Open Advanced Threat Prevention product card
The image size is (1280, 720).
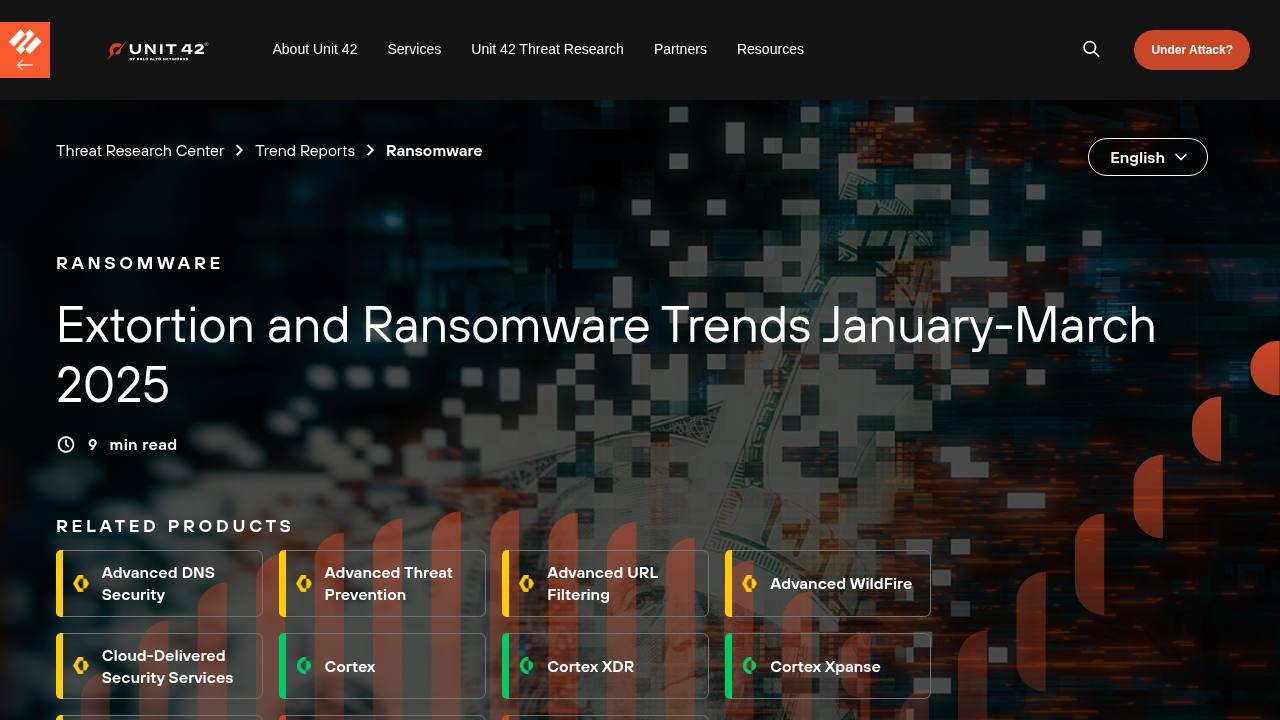[x=383, y=584]
